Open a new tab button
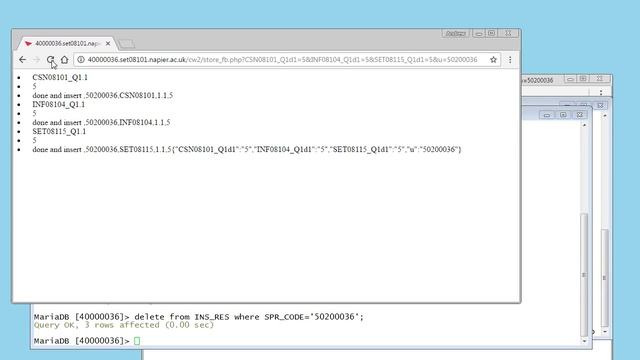 126,44
